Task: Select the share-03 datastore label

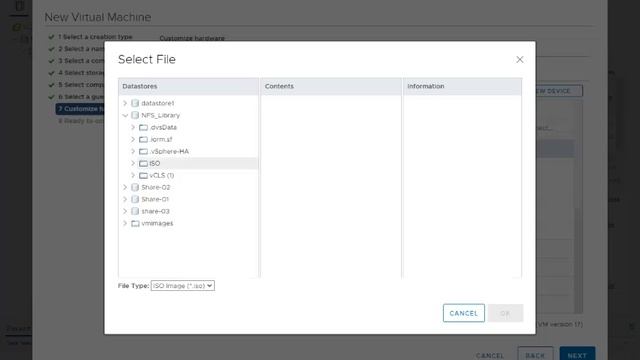Action: [155, 211]
